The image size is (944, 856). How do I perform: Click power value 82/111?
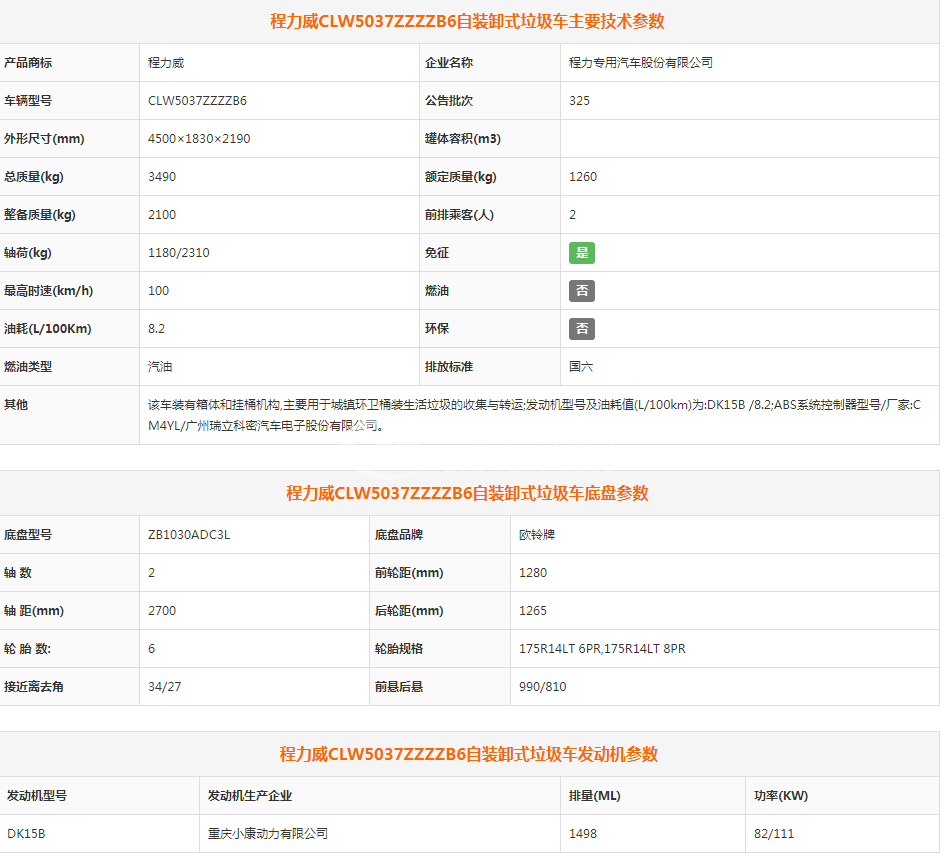click(774, 833)
